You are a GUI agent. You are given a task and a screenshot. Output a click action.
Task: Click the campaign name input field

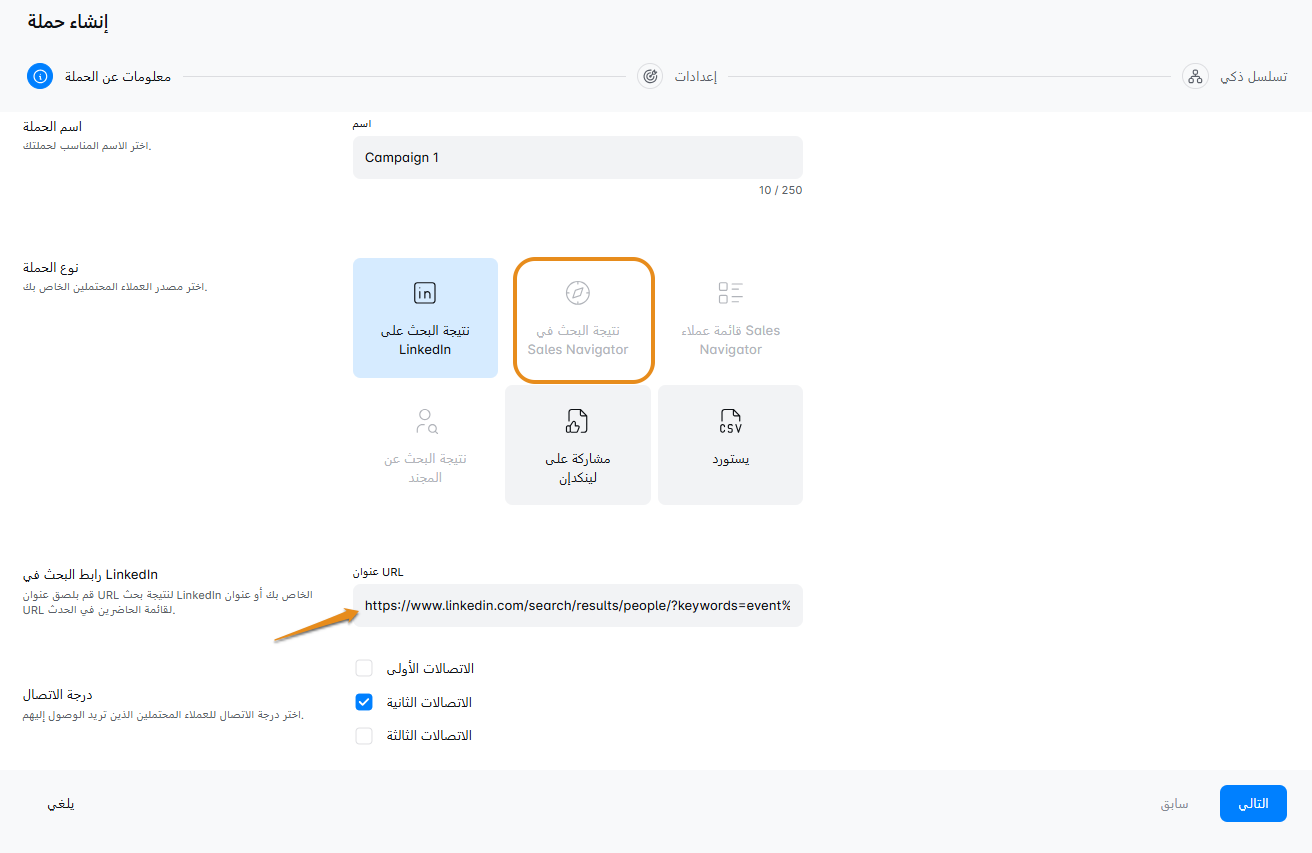[577, 158]
